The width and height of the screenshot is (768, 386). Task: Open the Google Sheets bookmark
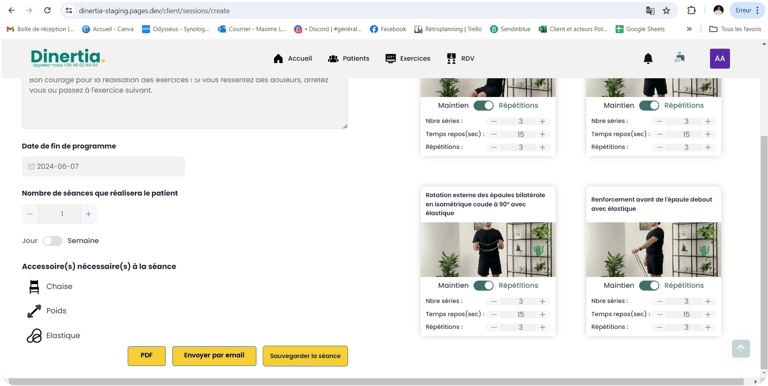click(x=640, y=29)
